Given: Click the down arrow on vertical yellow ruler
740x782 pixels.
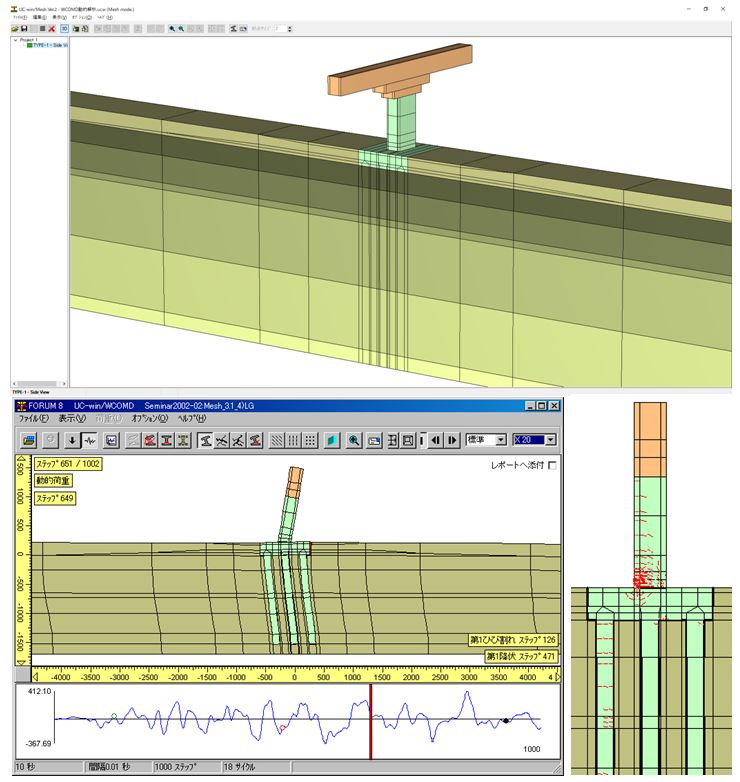Looking at the screenshot, I should 21,663.
